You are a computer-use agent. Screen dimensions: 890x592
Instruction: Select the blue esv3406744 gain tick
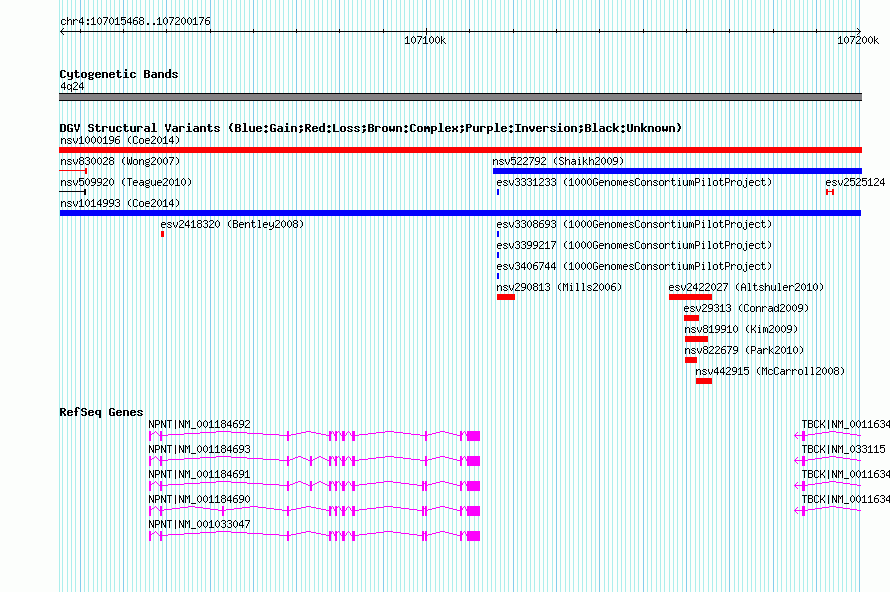click(x=498, y=276)
